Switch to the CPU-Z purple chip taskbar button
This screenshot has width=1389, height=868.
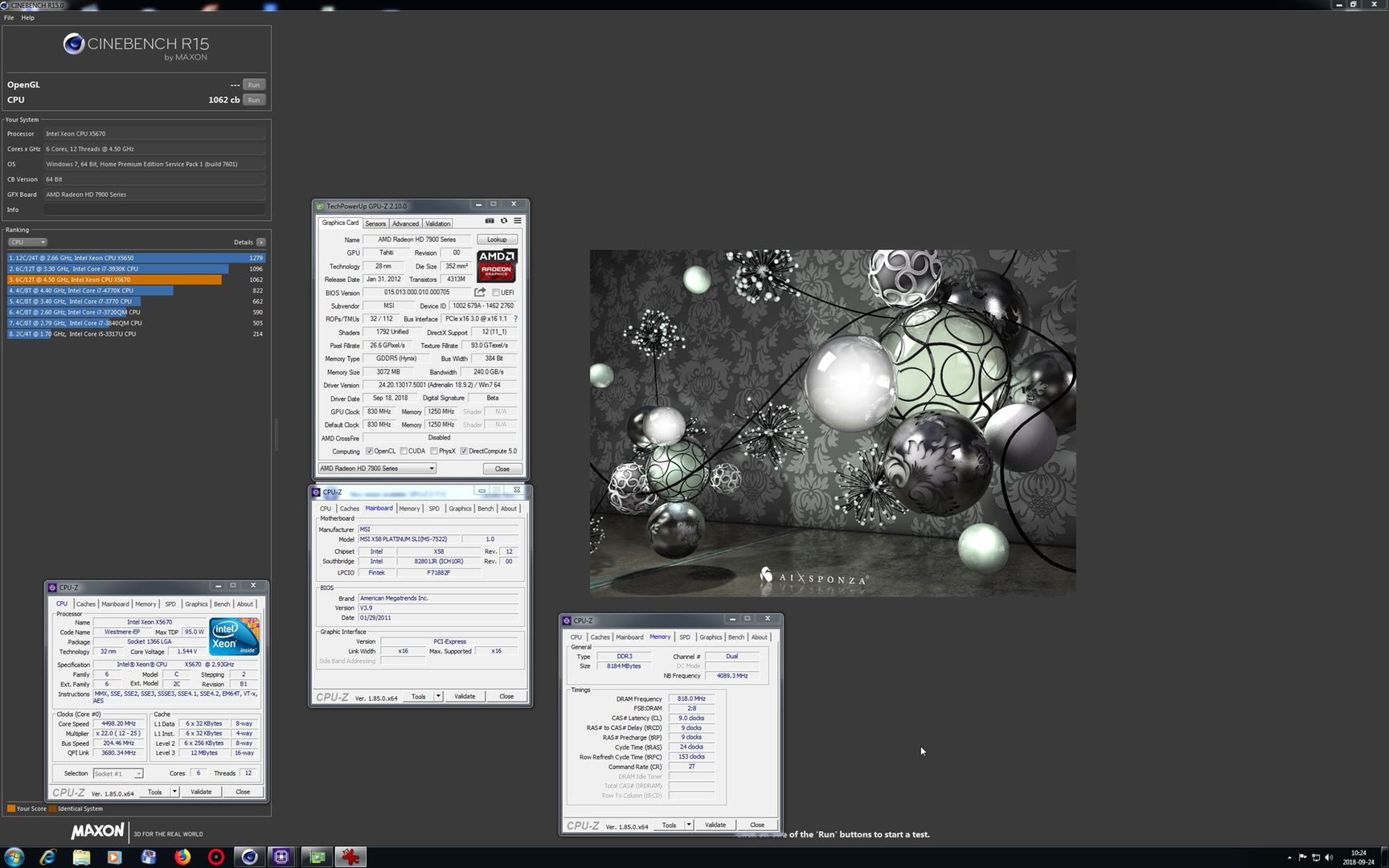(281, 857)
